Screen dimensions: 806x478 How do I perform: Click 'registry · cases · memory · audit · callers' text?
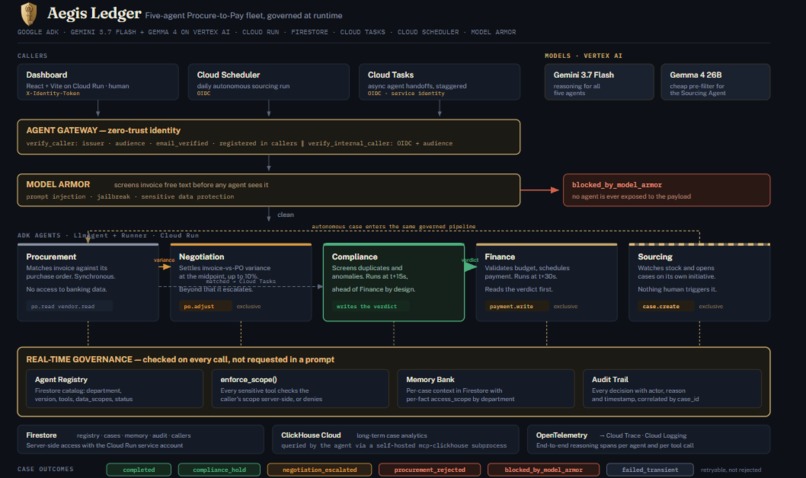tap(134, 436)
